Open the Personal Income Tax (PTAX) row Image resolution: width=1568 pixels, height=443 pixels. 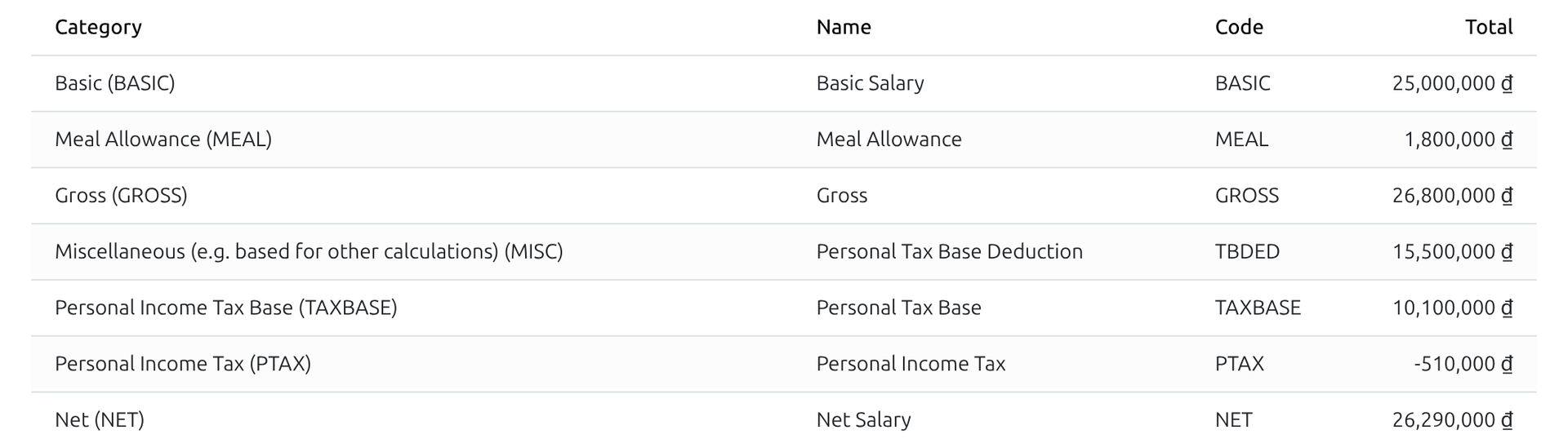point(784,364)
